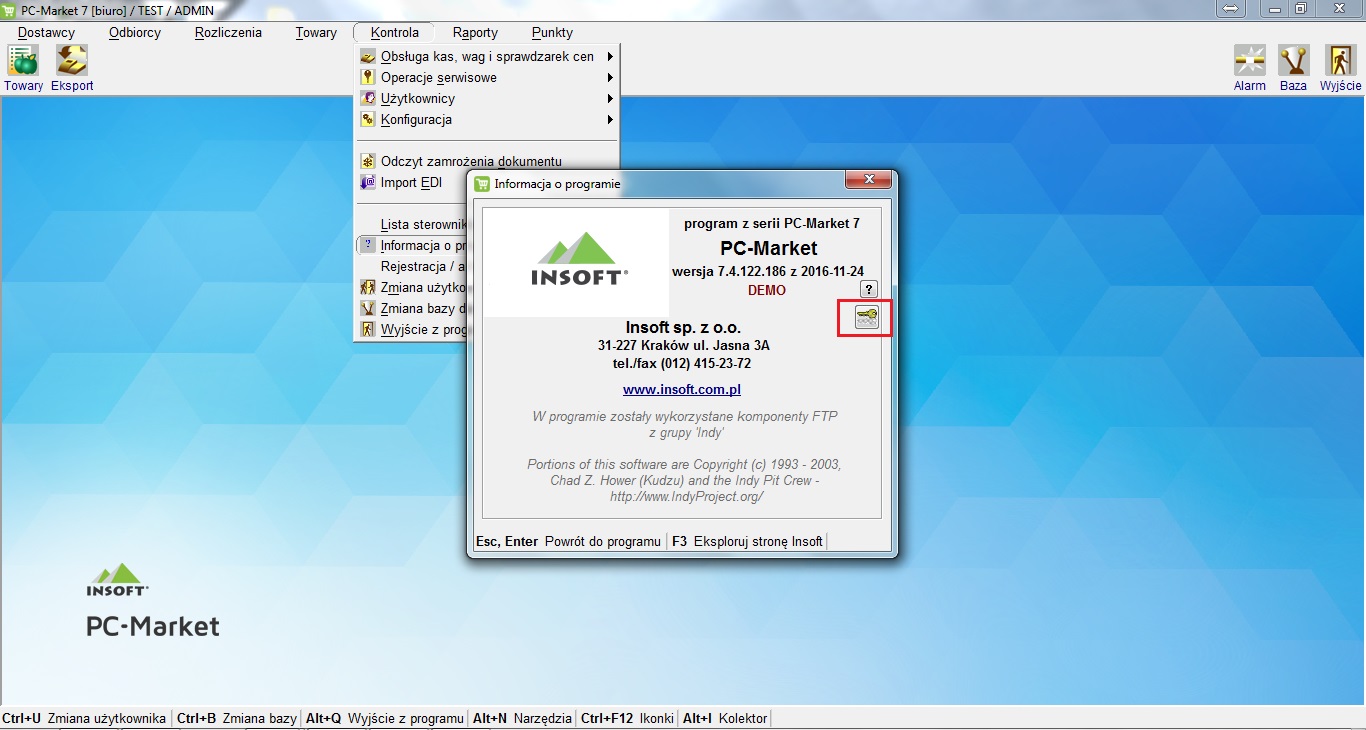Click the key icon button in the info dialog

(x=867, y=318)
